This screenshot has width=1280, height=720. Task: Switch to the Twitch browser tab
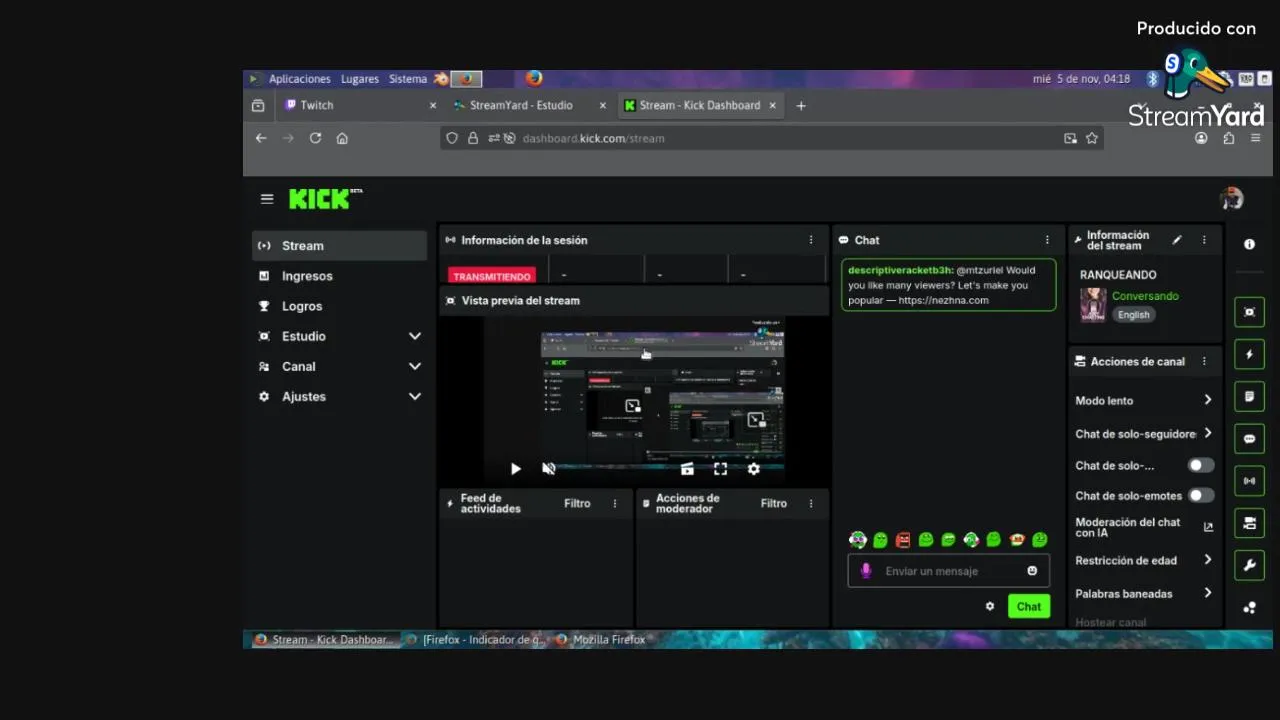click(360, 105)
